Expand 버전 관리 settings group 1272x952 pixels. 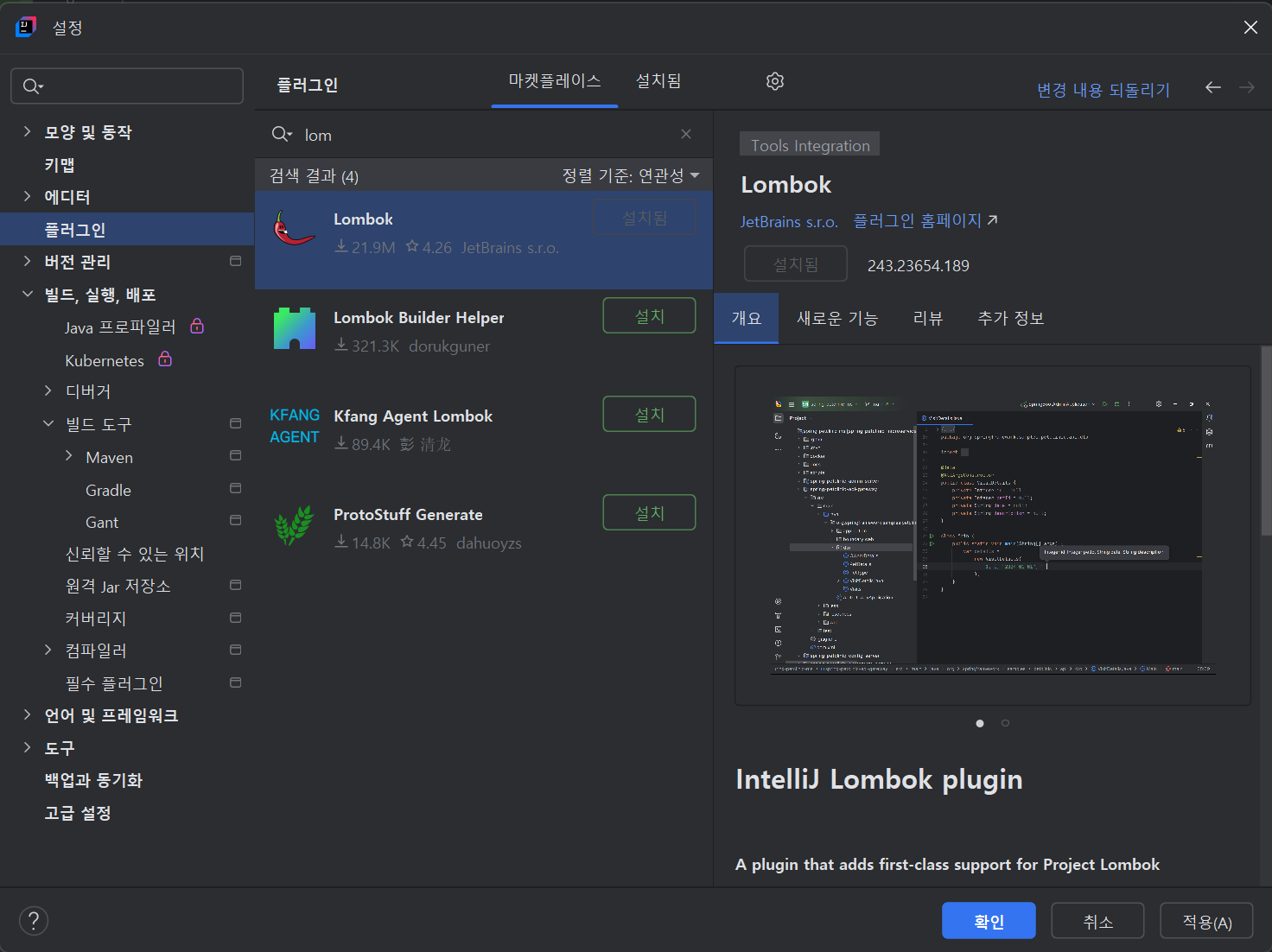tap(27, 261)
